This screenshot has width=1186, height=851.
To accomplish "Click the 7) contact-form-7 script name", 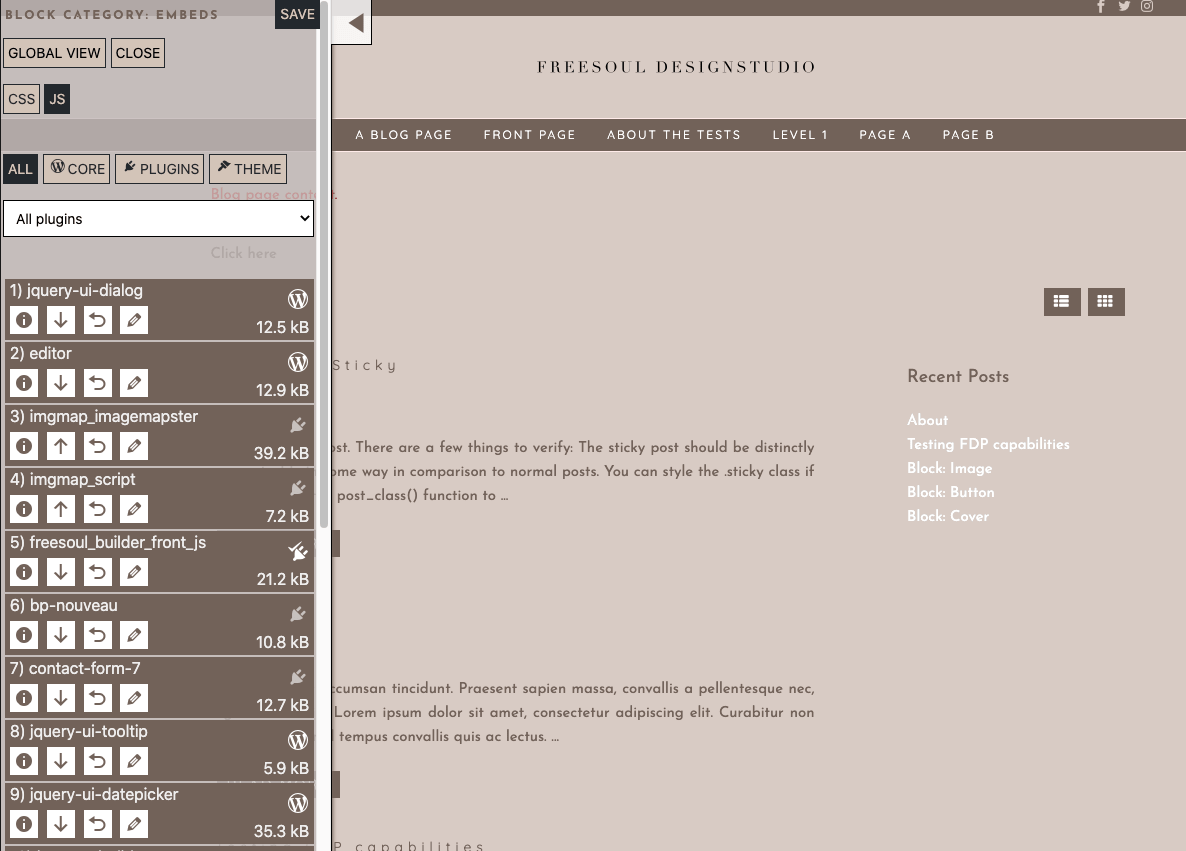I will (x=75, y=668).
